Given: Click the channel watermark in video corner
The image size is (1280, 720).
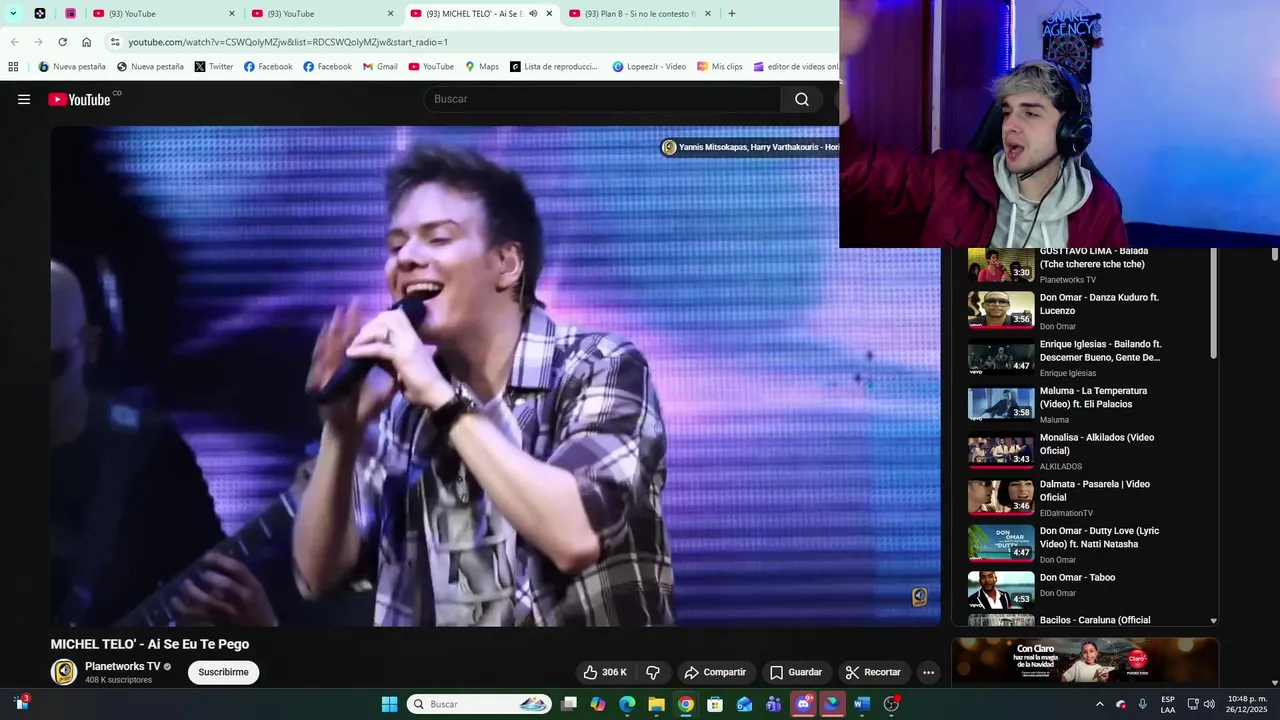Looking at the screenshot, I should [919, 597].
